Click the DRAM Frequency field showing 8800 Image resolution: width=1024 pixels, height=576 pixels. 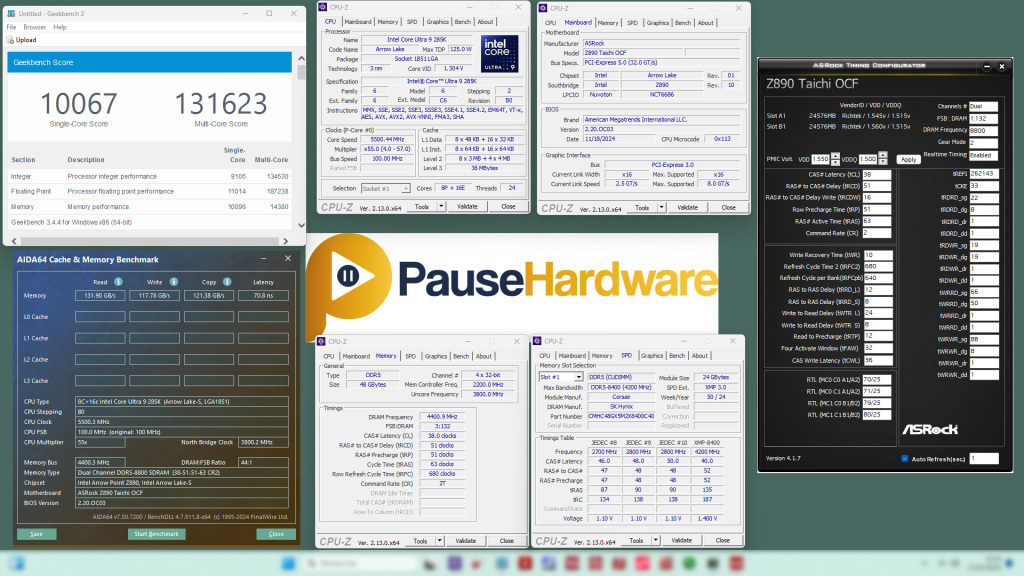point(984,130)
